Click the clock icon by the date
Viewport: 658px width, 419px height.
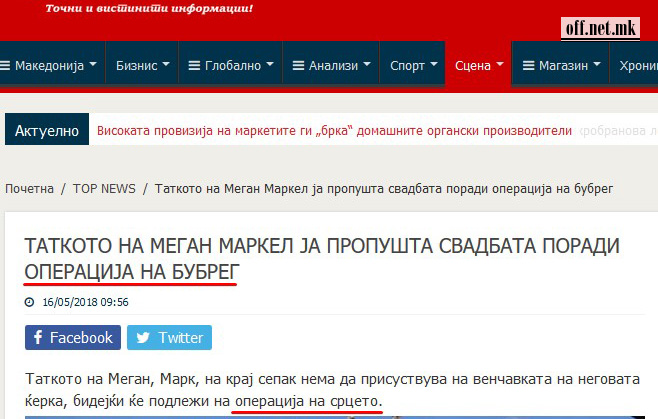click(29, 302)
